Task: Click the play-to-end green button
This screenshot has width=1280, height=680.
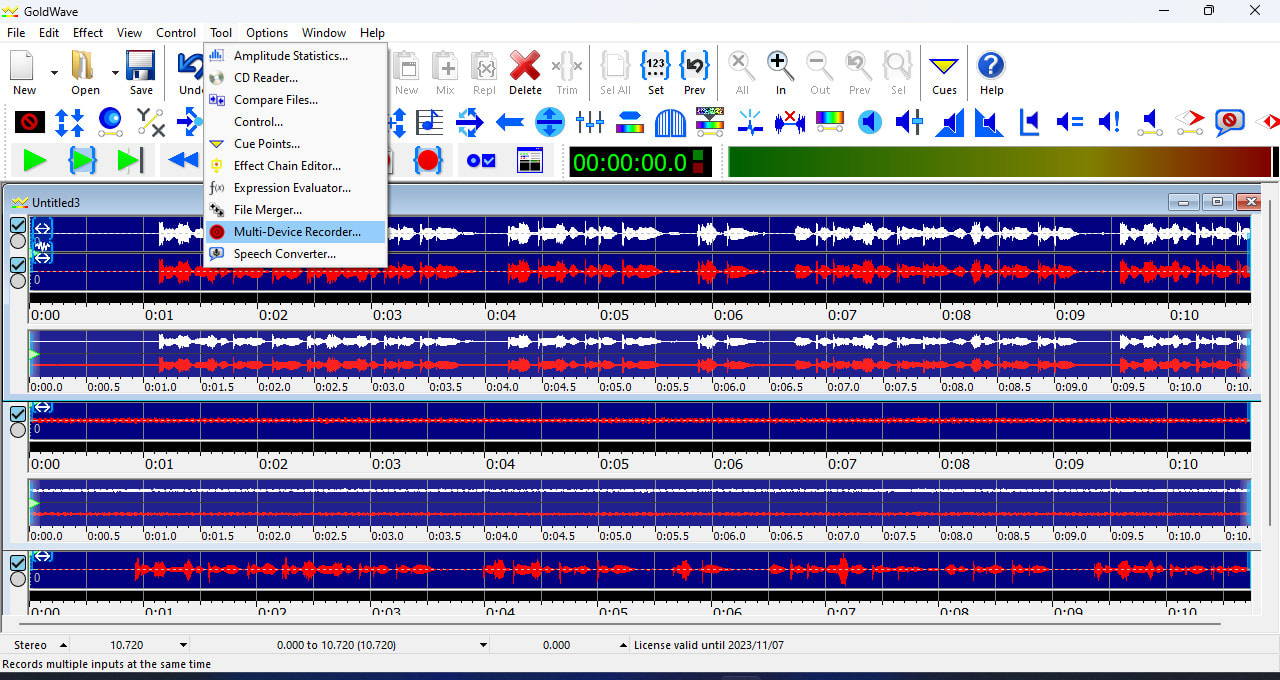Action: [x=130, y=160]
